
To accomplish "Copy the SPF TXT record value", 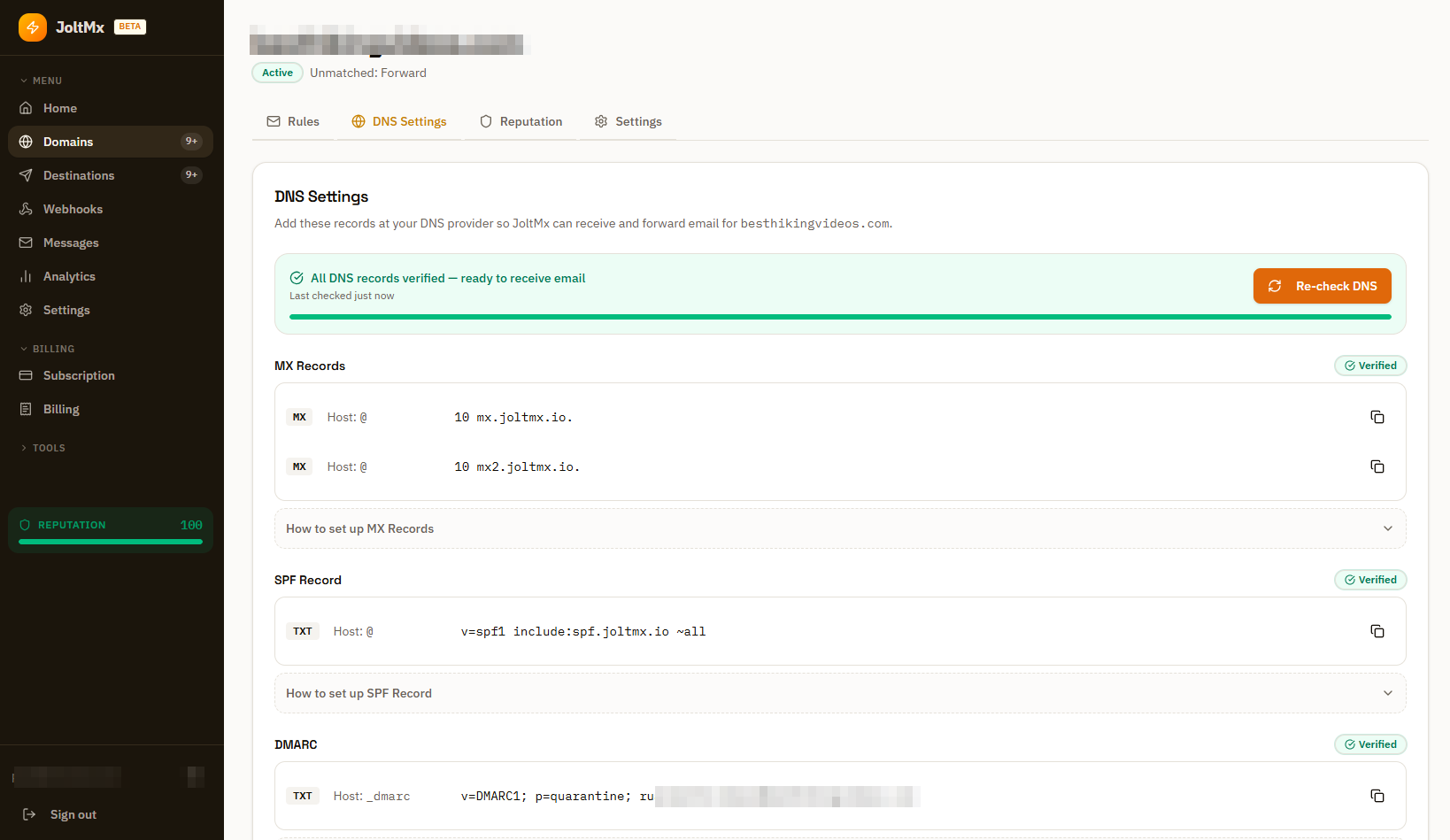I will [1377, 631].
